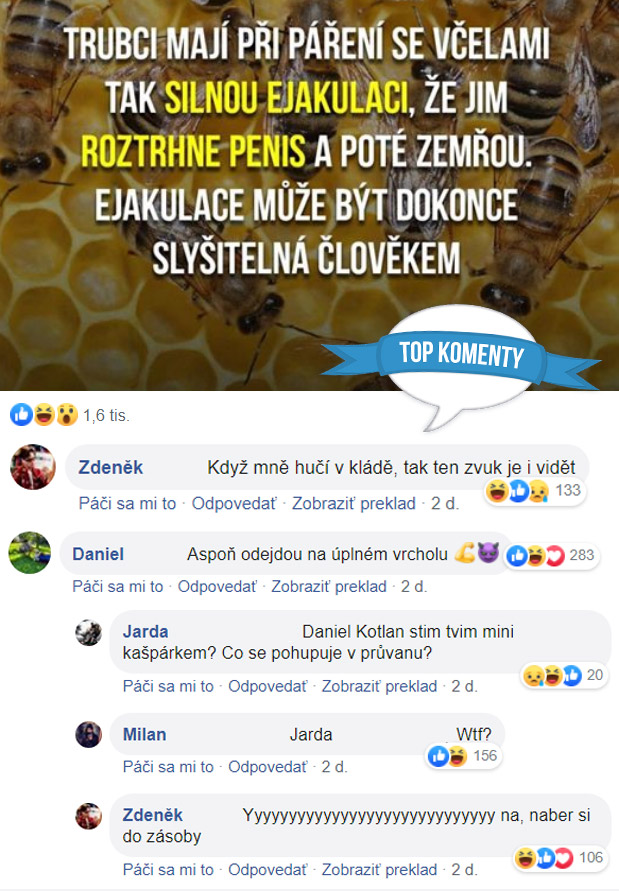The height and width of the screenshot is (891, 619).
Task: Open the bee meme image
Action: [309, 195]
